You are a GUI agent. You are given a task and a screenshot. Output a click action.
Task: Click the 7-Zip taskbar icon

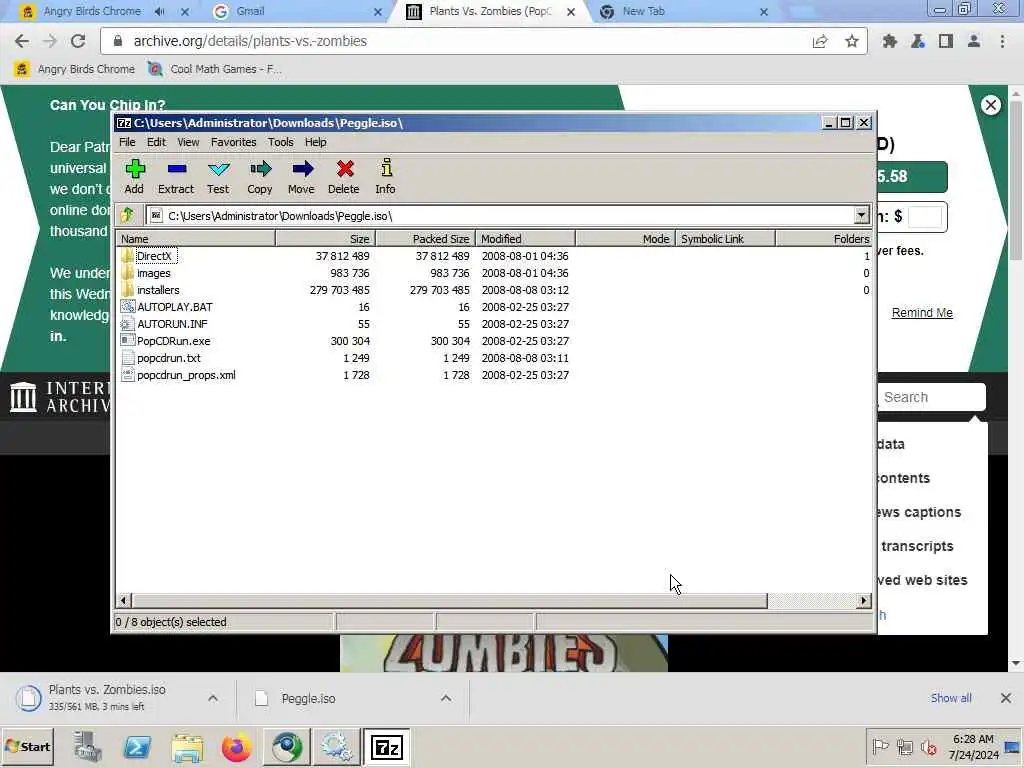387,748
